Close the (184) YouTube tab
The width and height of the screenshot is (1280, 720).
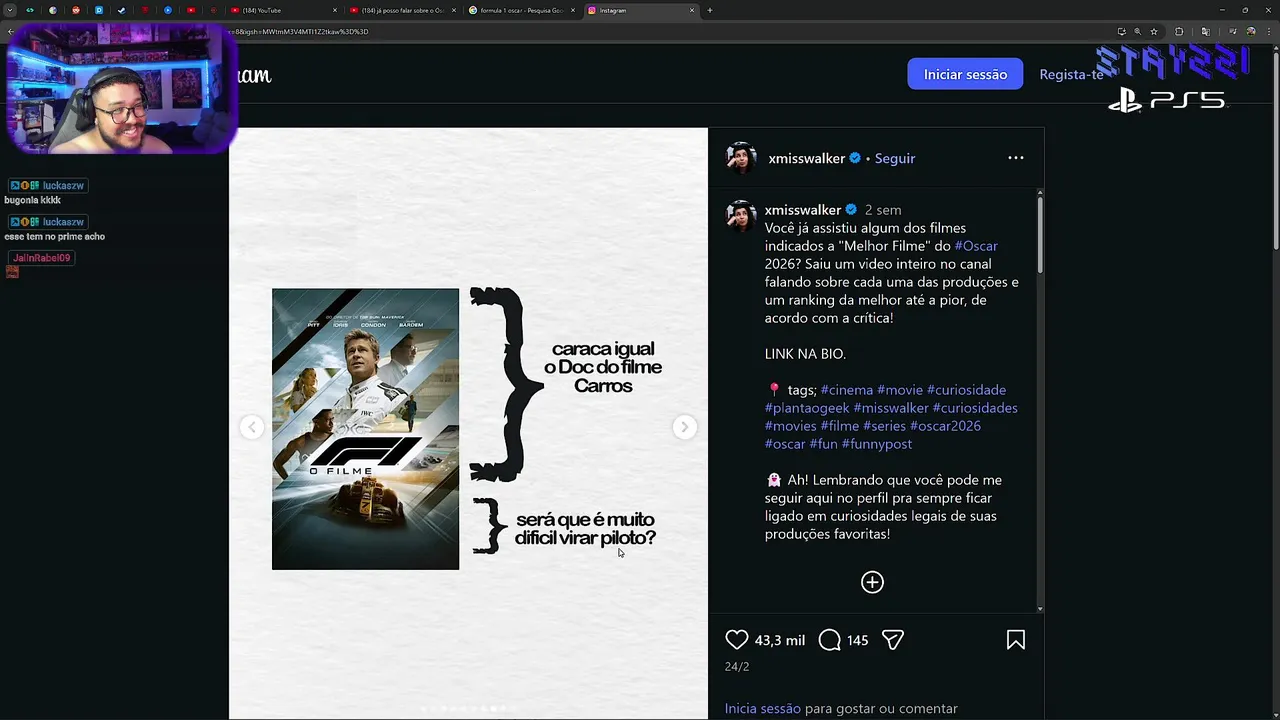pos(335,10)
